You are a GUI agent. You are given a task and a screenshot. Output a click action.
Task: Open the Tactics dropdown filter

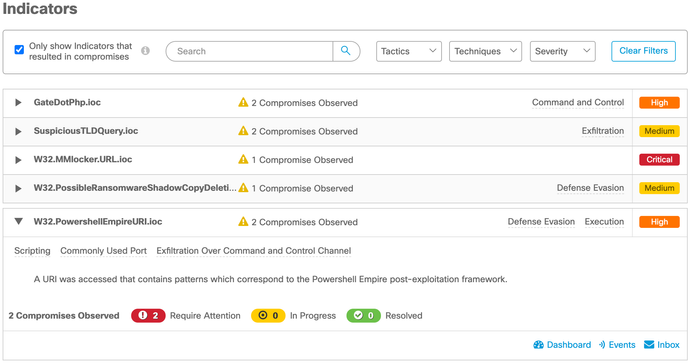tap(409, 52)
